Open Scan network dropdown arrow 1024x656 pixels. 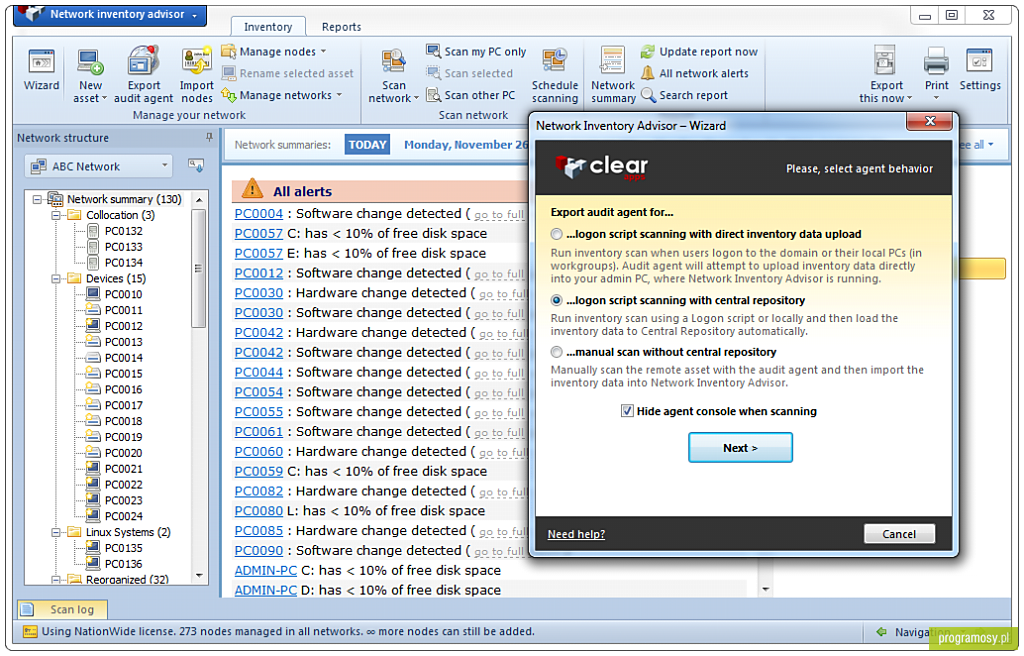[x=416, y=99]
